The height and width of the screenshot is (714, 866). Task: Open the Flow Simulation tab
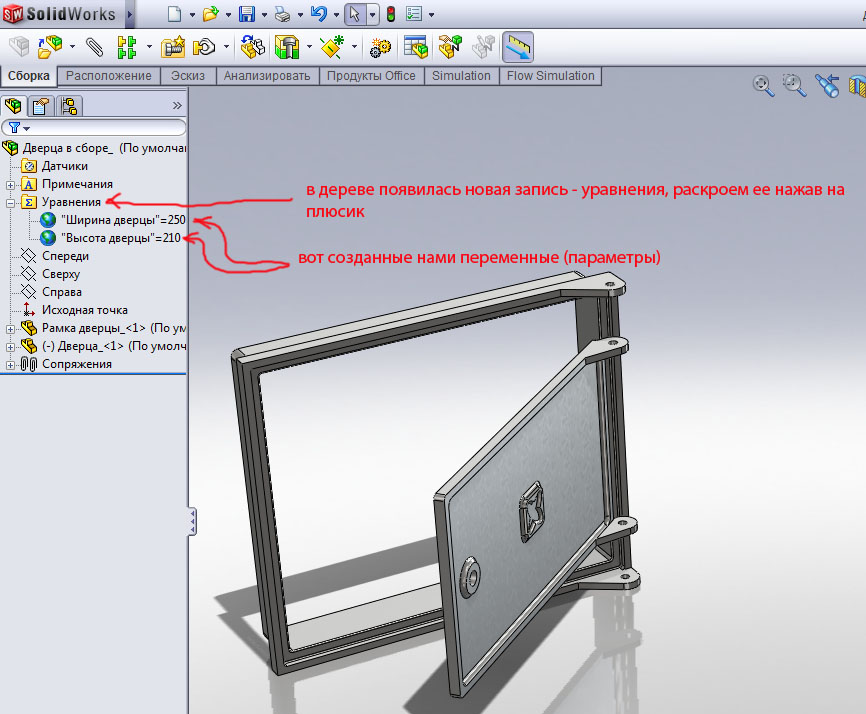pyautogui.click(x=550, y=76)
